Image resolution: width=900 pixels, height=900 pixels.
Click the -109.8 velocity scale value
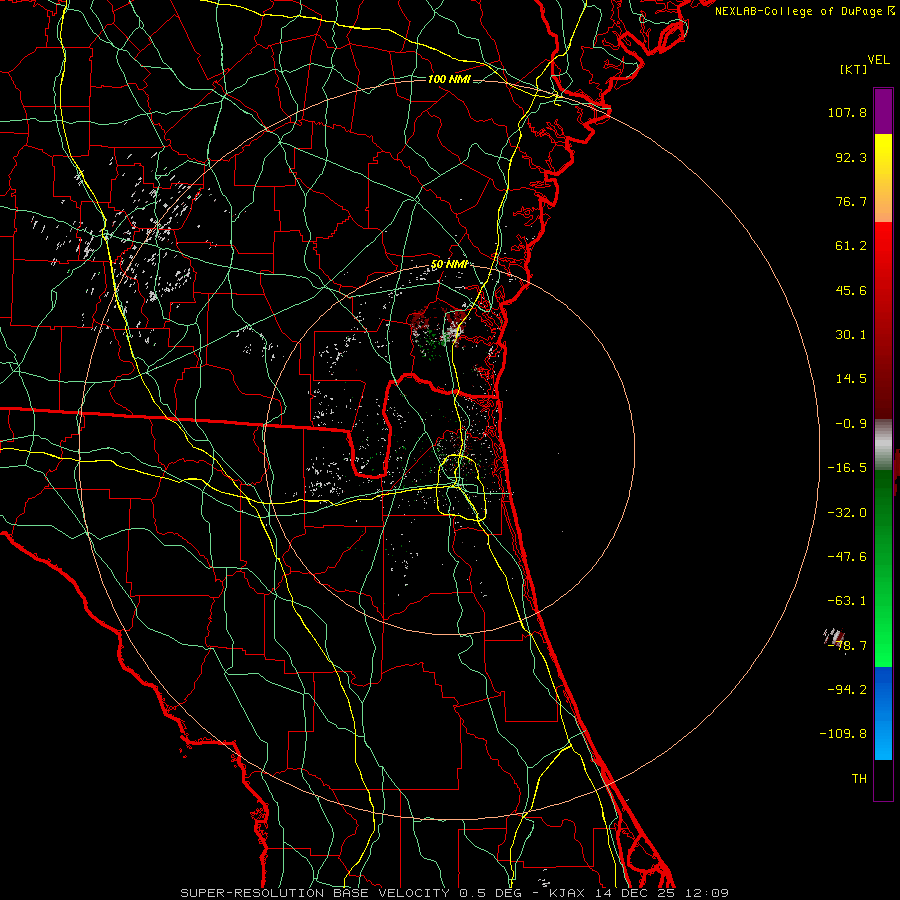click(x=843, y=734)
